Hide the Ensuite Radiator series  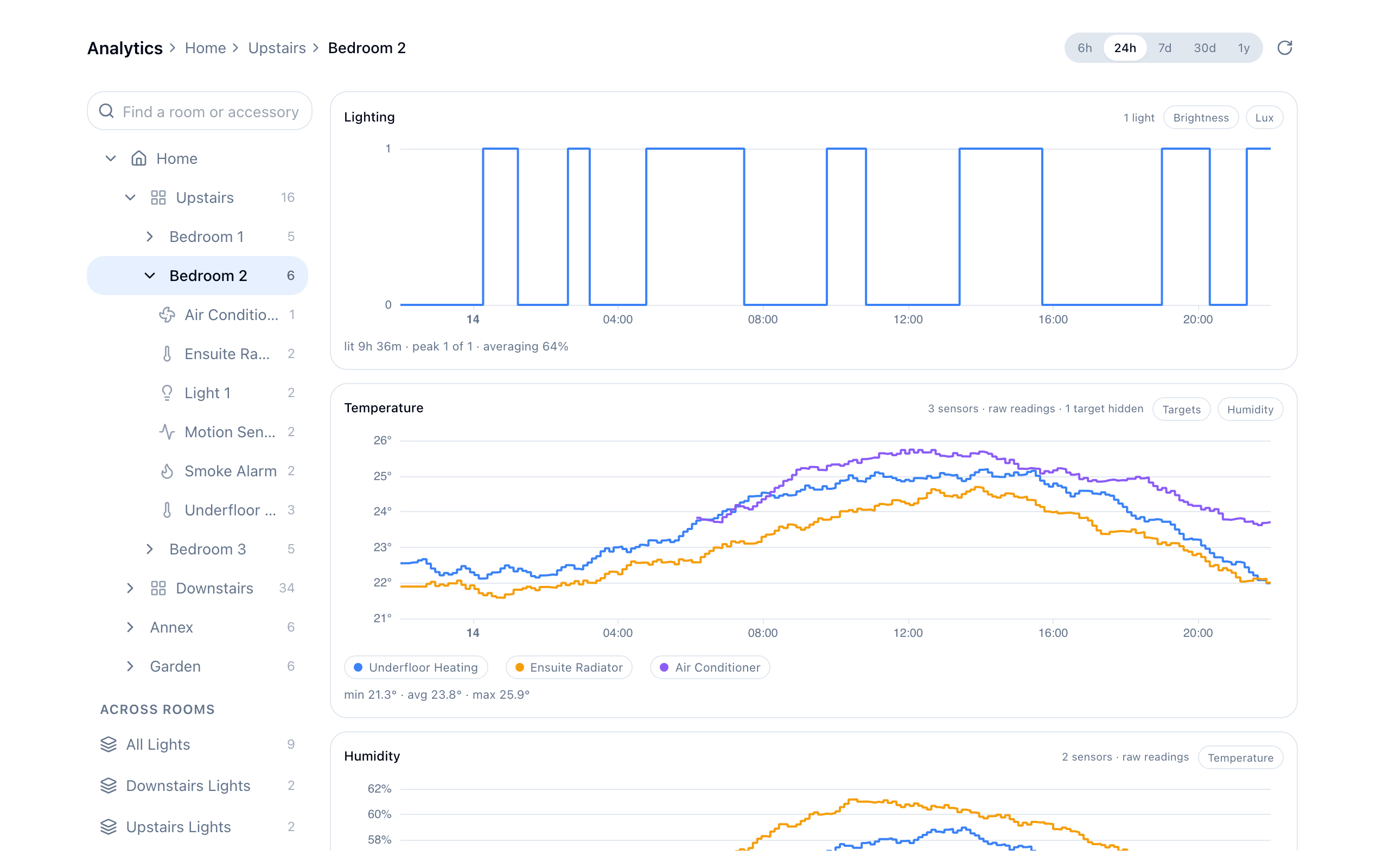(x=569, y=667)
